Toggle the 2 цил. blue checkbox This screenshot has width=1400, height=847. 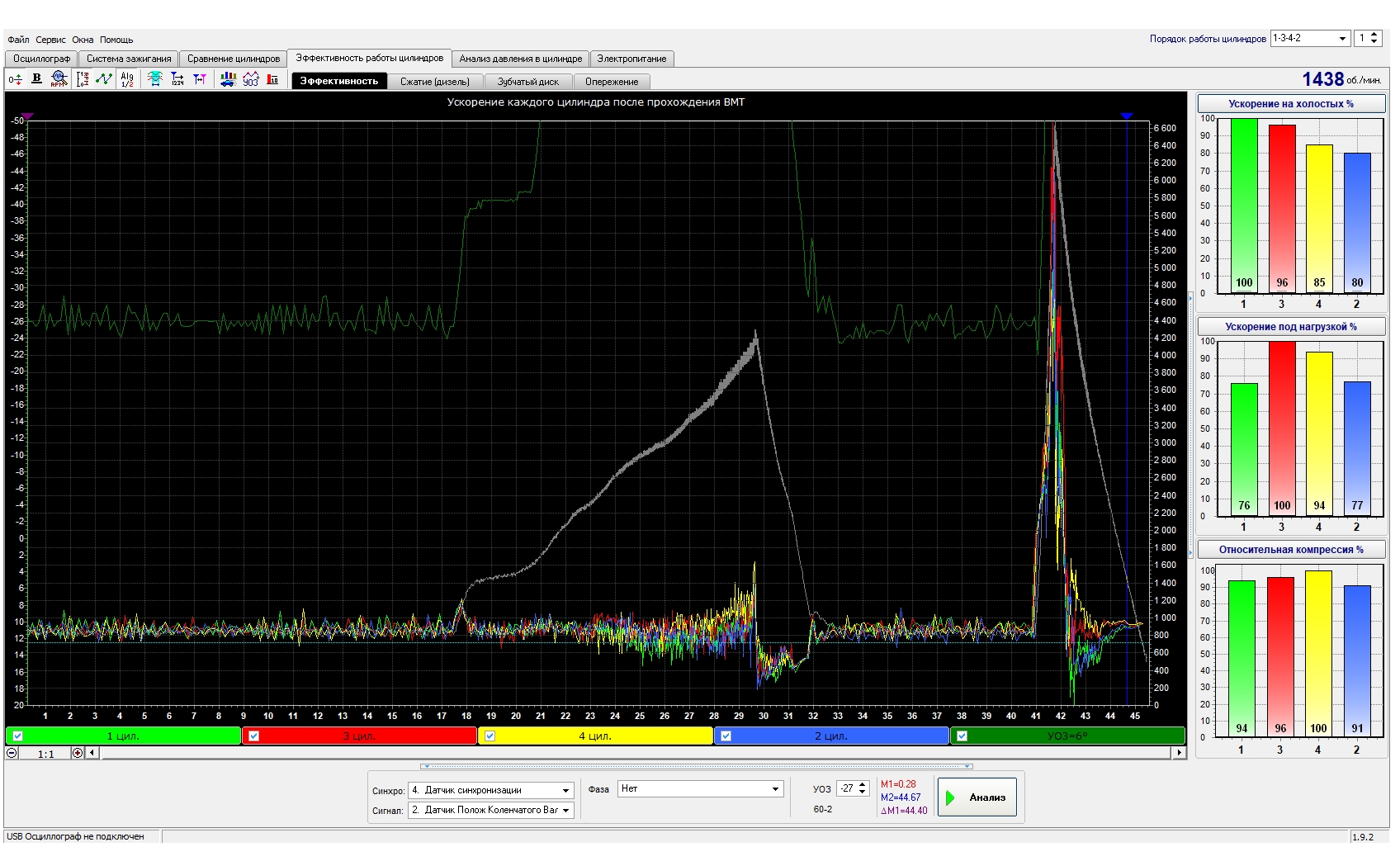tap(726, 736)
